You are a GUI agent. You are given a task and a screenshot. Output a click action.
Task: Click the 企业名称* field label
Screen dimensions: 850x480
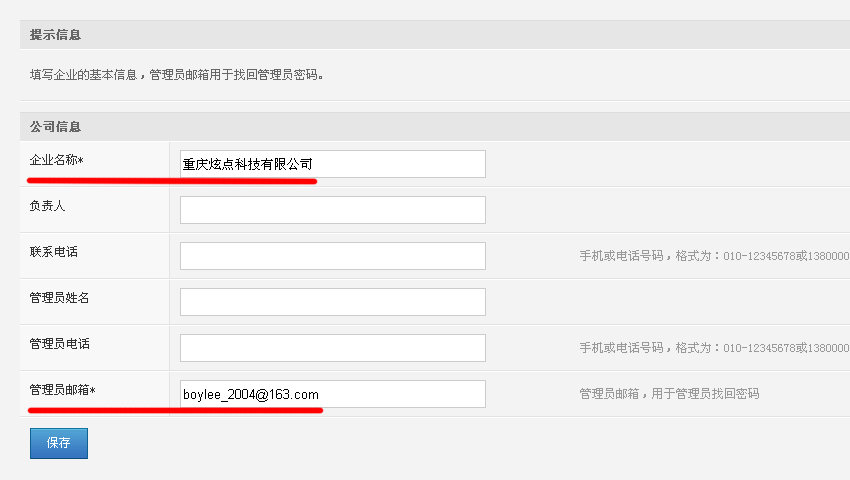pos(56,160)
